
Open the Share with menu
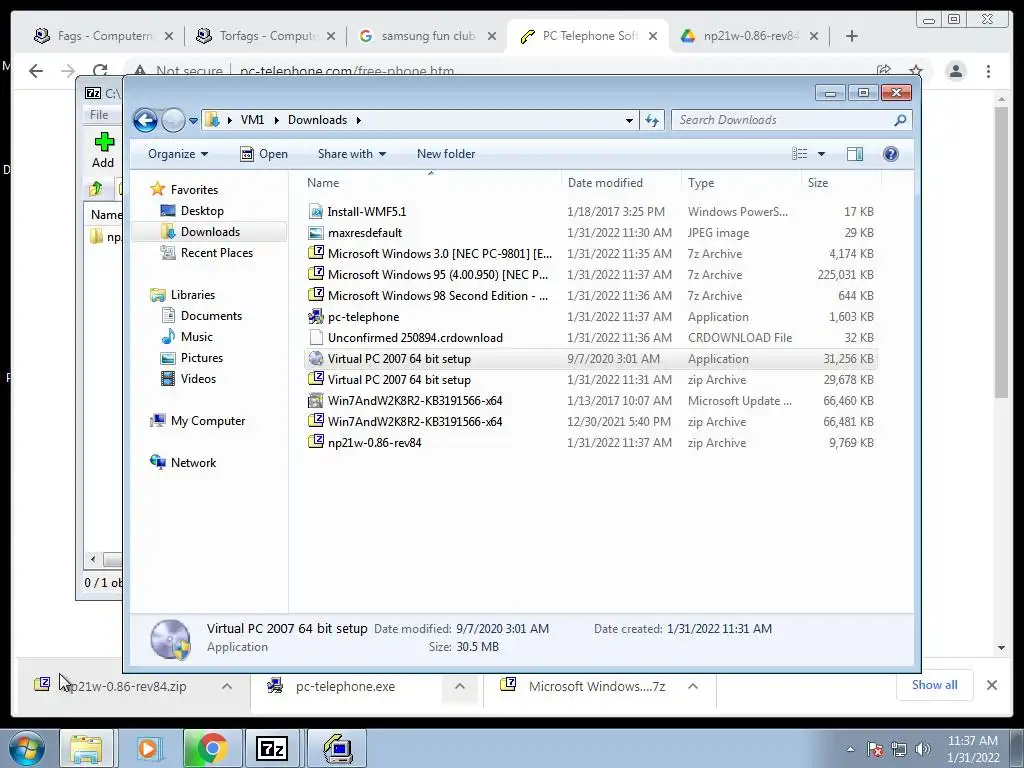pyautogui.click(x=351, y=154)
